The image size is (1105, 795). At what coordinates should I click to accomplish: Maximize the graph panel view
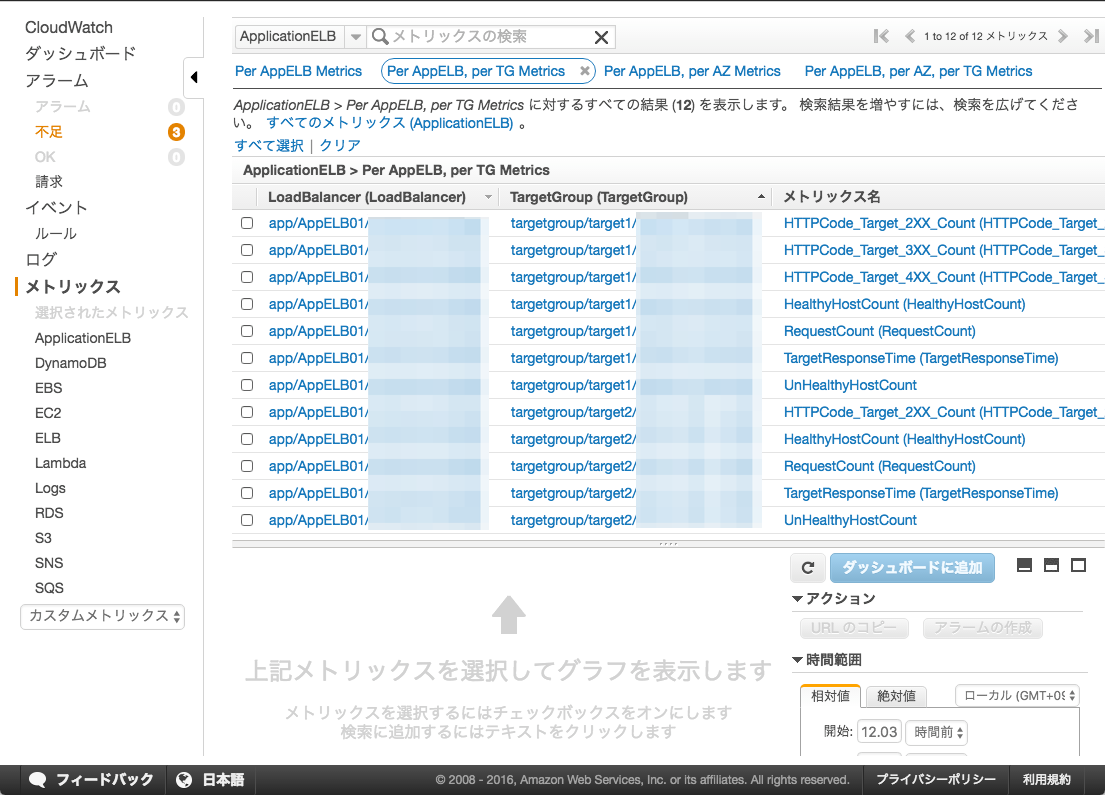click(1078, 565)
